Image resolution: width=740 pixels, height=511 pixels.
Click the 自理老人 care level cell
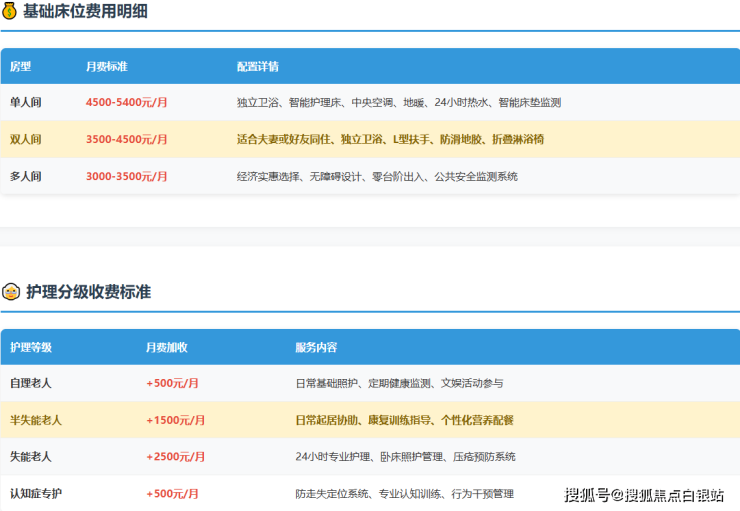pyautogui.click(x=31, y=384)
